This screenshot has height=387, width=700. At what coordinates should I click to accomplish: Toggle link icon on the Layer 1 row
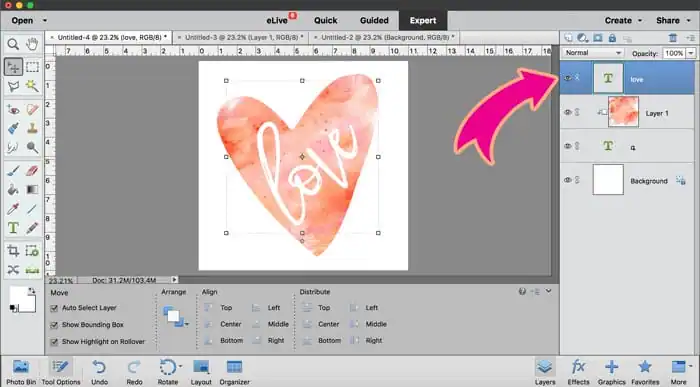[577, 112]
